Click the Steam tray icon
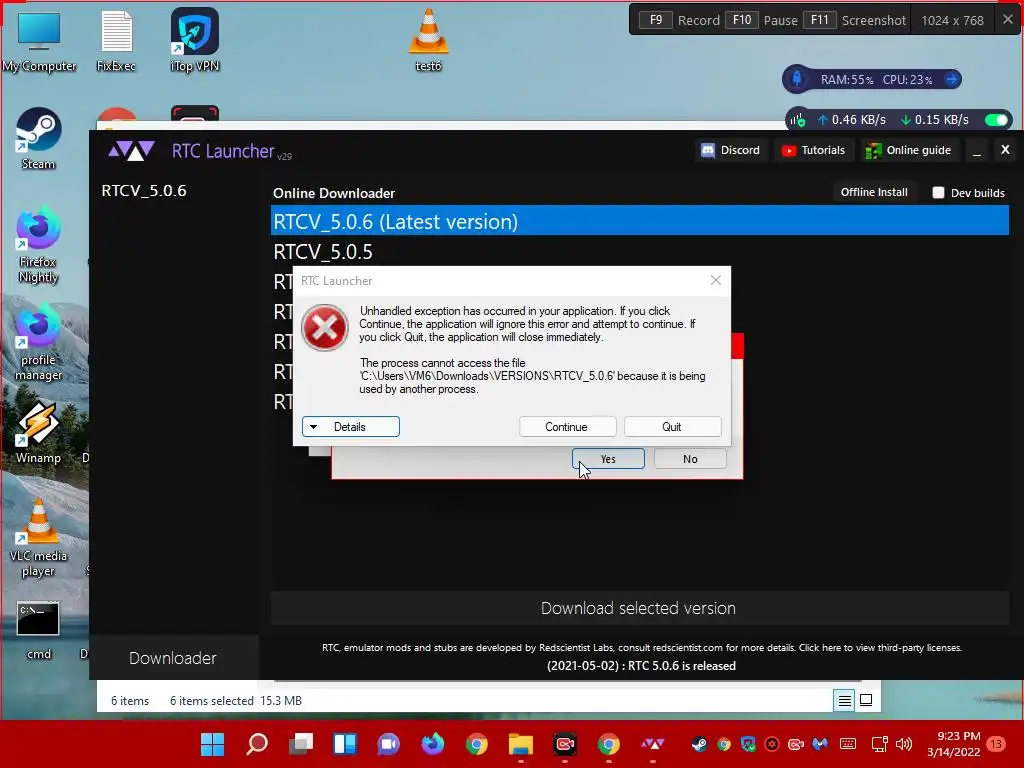1024x768 pixels. tap(699, 744)
